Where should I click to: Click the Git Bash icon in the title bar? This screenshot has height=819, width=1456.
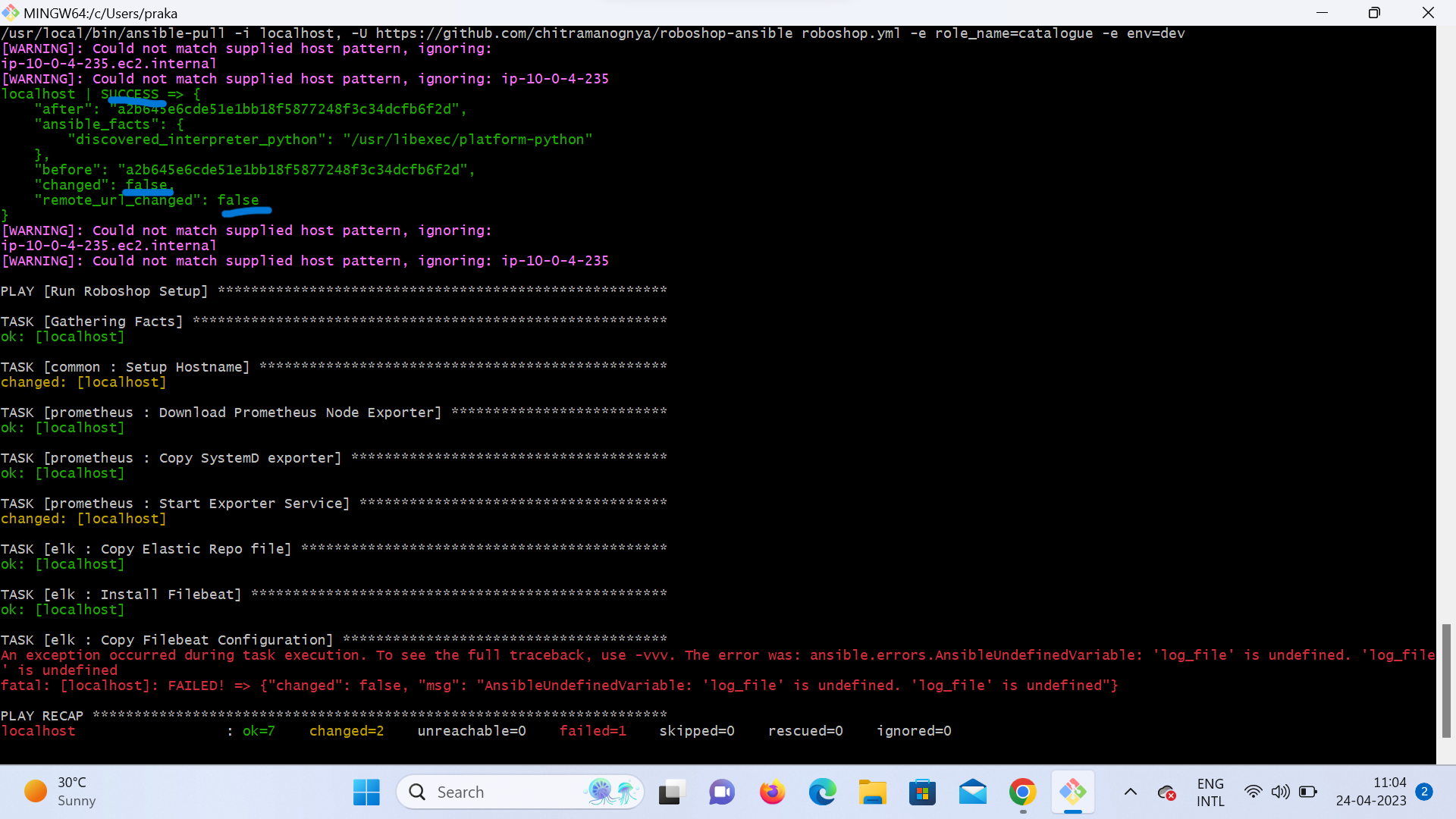tap(11, 13)
